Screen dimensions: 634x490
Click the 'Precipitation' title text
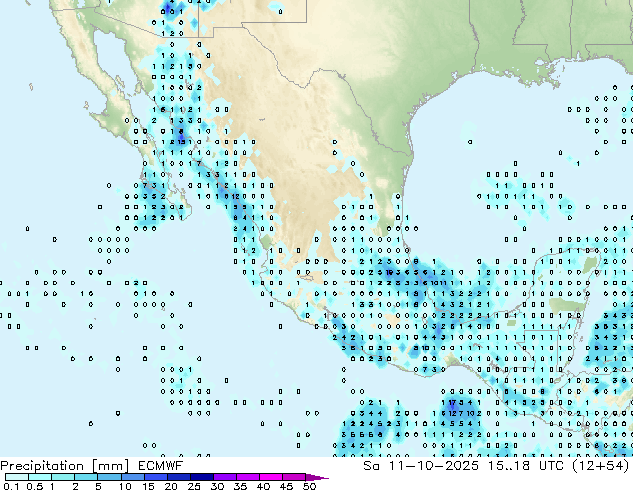42,466
